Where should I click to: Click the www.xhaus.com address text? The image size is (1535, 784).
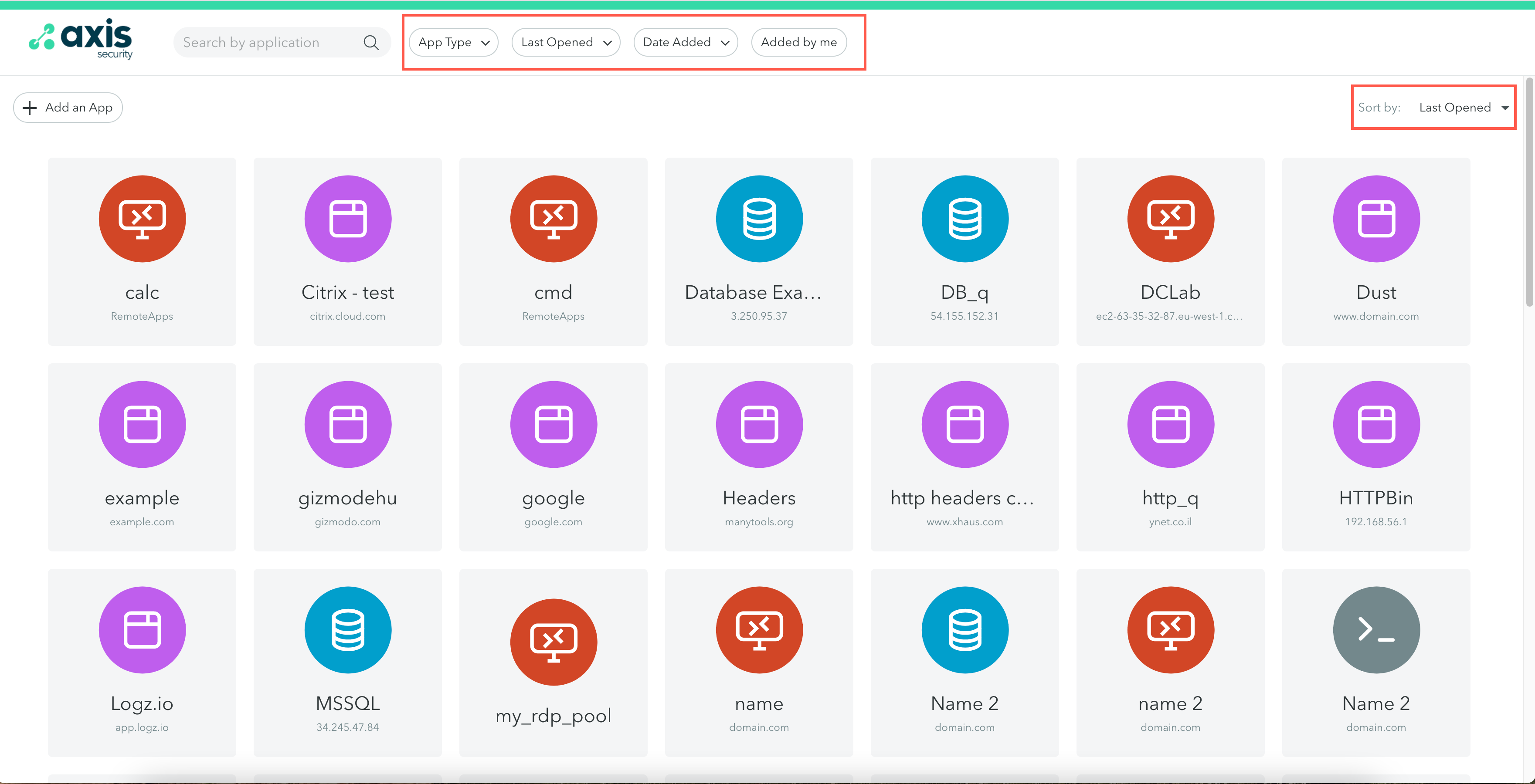click(964, 522)
